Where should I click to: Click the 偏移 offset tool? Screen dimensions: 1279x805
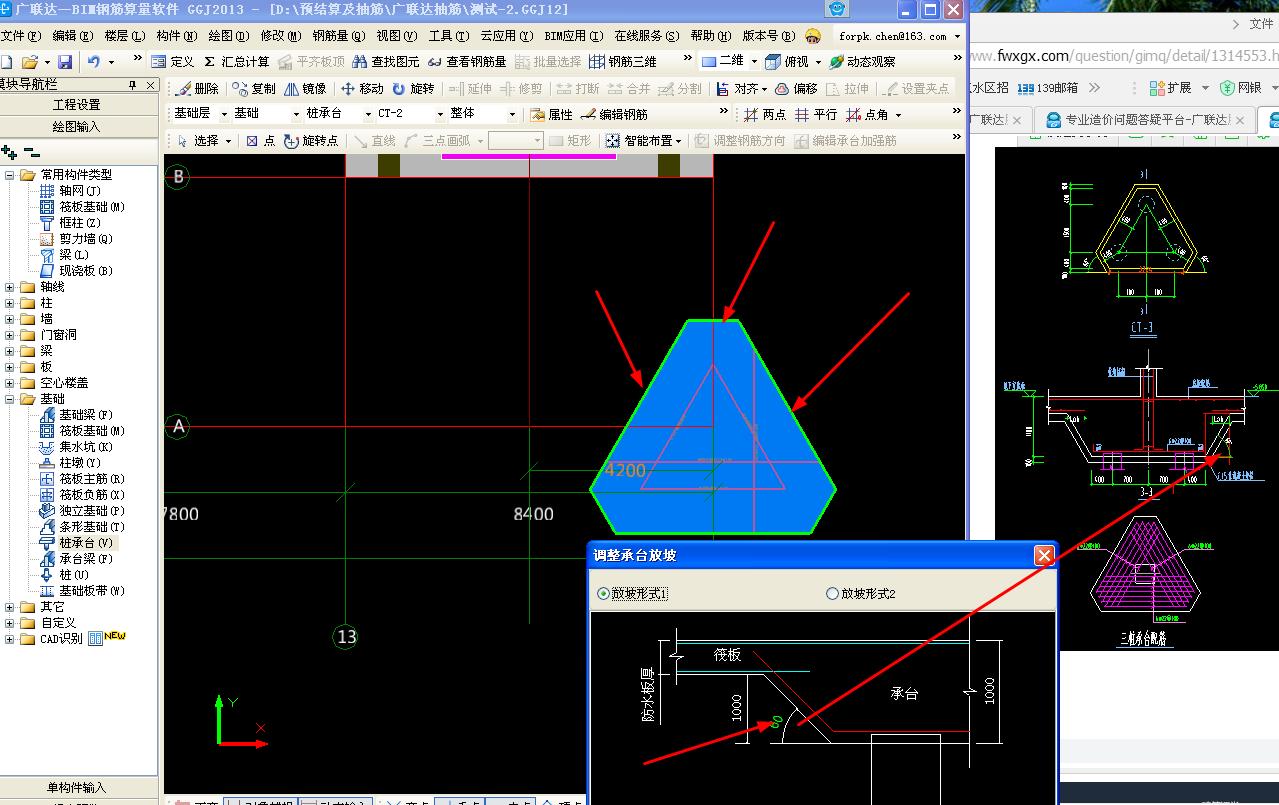796,89
